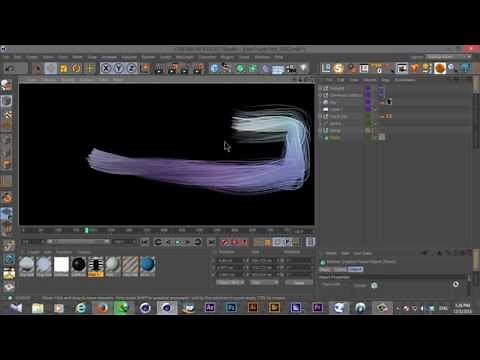
Task: Open the Size mode dropdown in Coordinates
Action: [264, 282]
